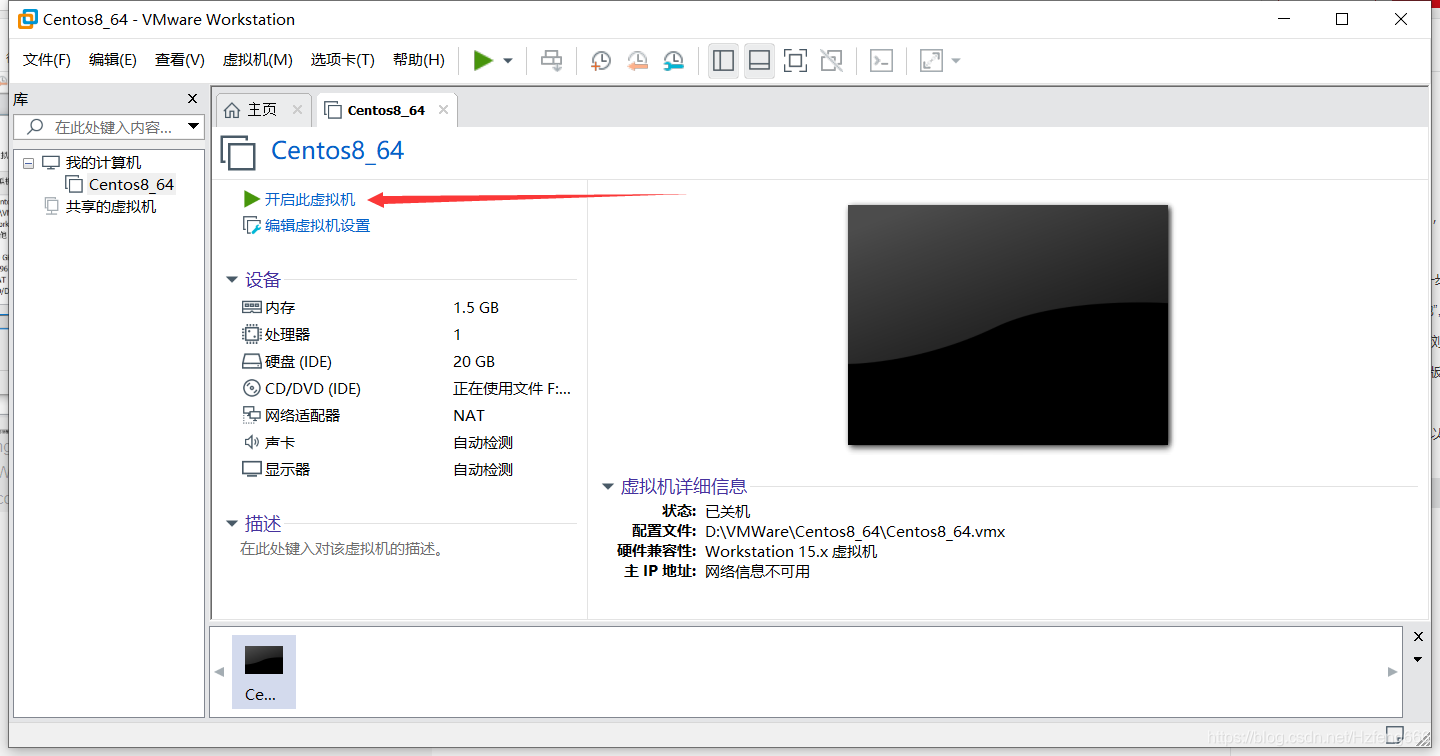Click the large VM screen preview

(x=1008, y=325)
